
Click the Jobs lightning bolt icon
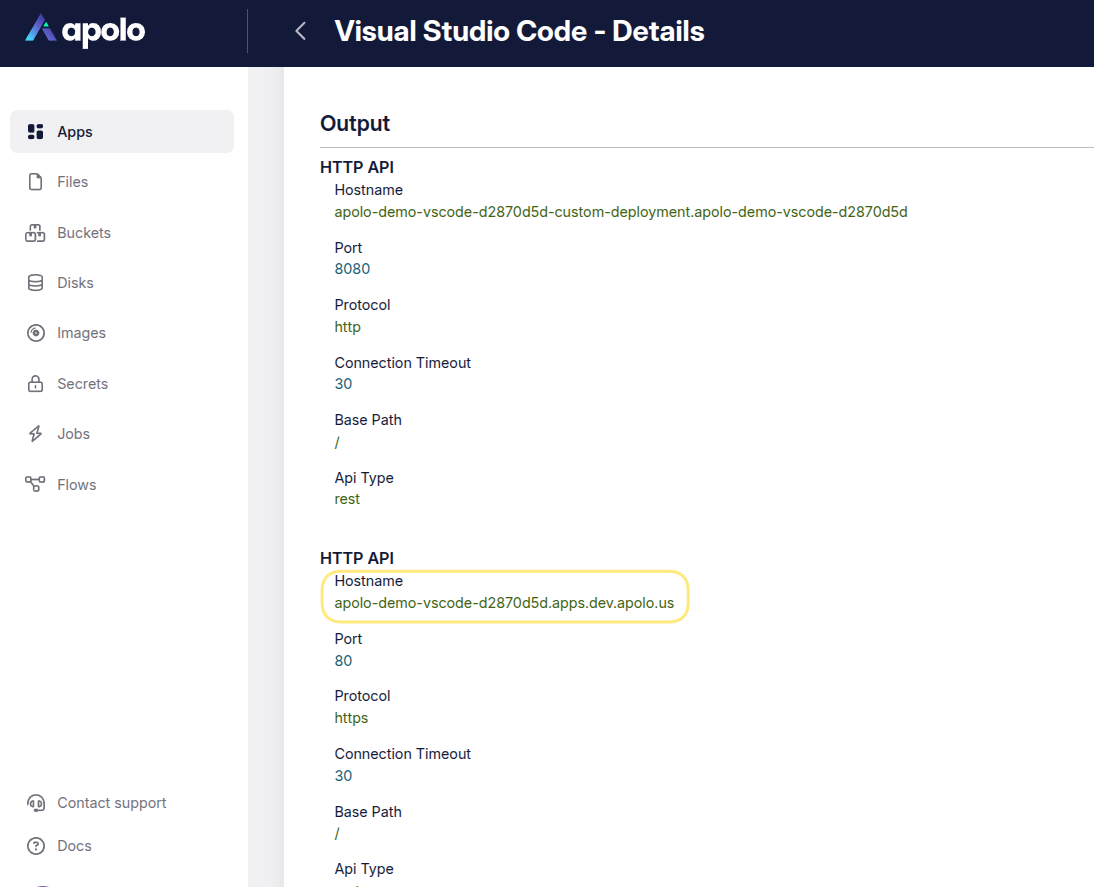[36, 434]
